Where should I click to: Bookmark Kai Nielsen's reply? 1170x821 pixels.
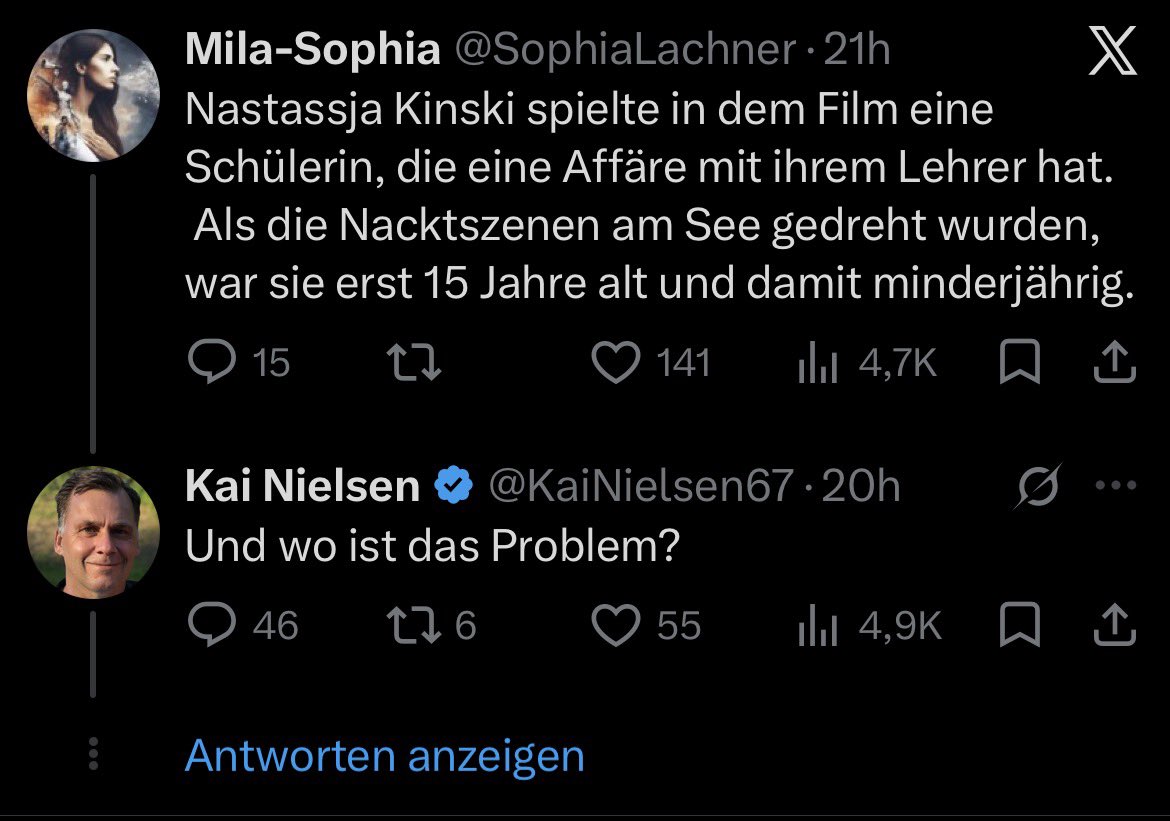point(1019,624)
